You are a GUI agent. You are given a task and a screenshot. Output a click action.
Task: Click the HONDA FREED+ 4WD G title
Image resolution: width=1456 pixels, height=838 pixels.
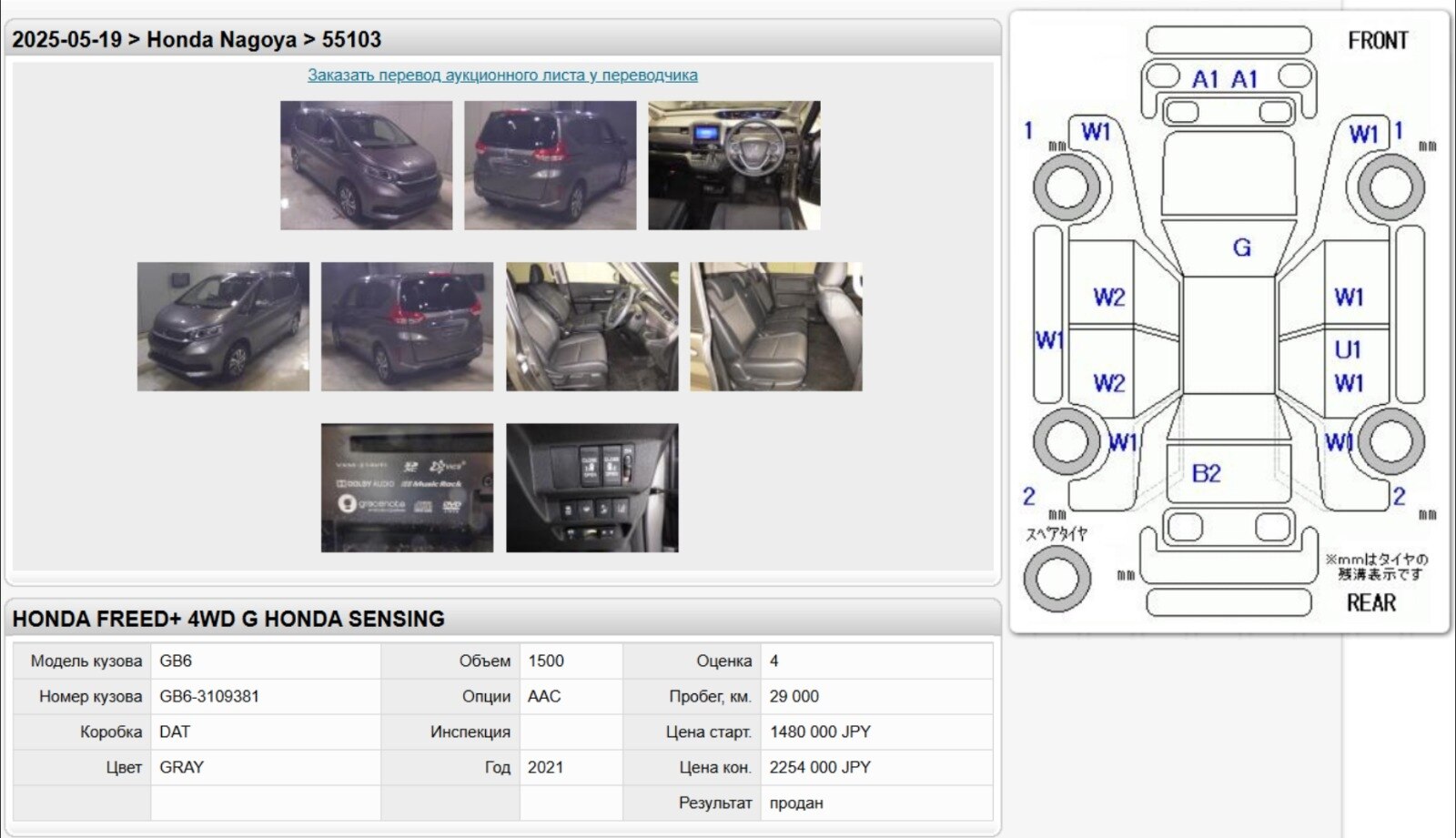228,620
